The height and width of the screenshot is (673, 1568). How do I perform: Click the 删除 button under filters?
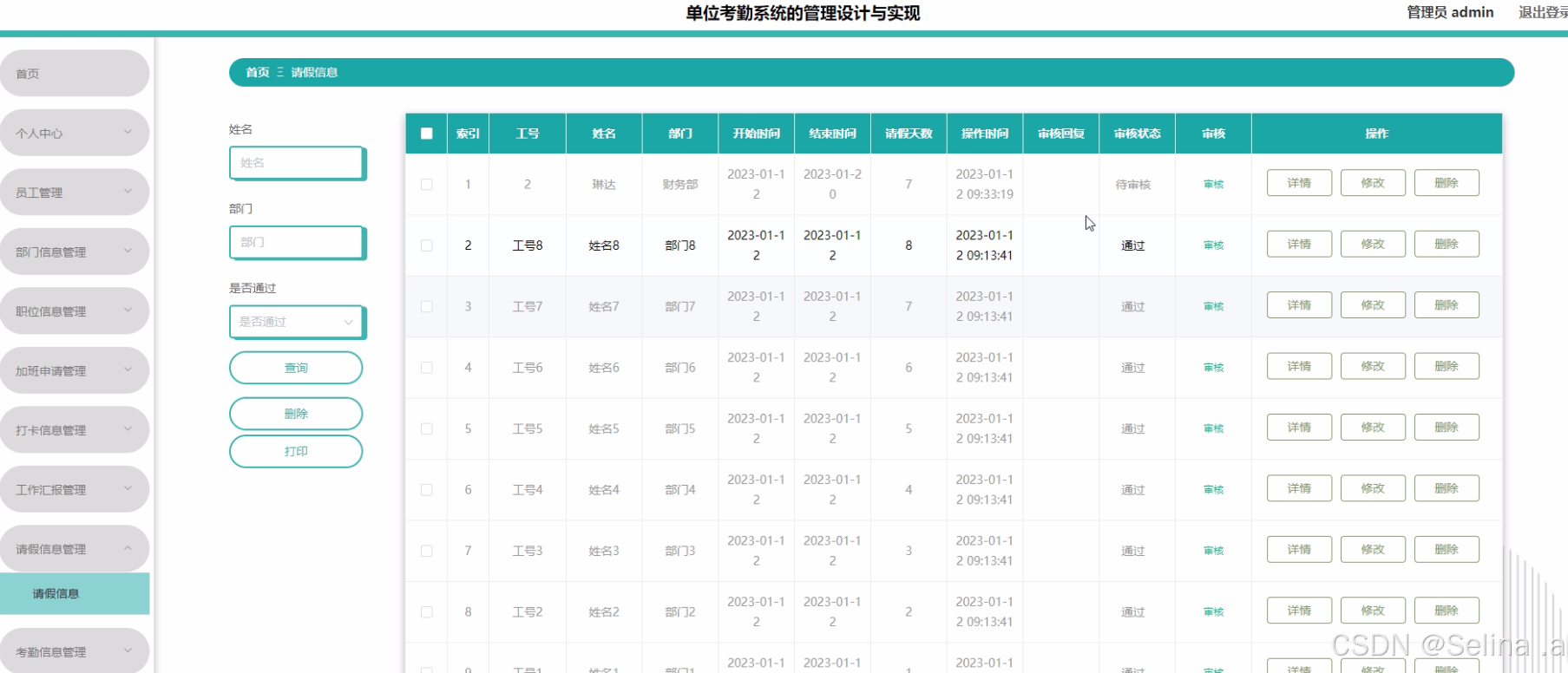click(296, 414)
